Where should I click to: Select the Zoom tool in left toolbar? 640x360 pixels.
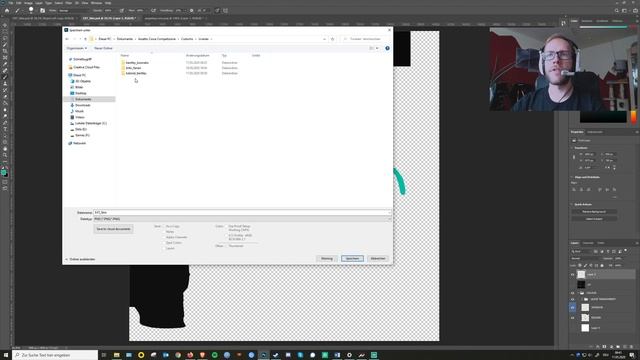pyautogui.click(x=5, y=155)
